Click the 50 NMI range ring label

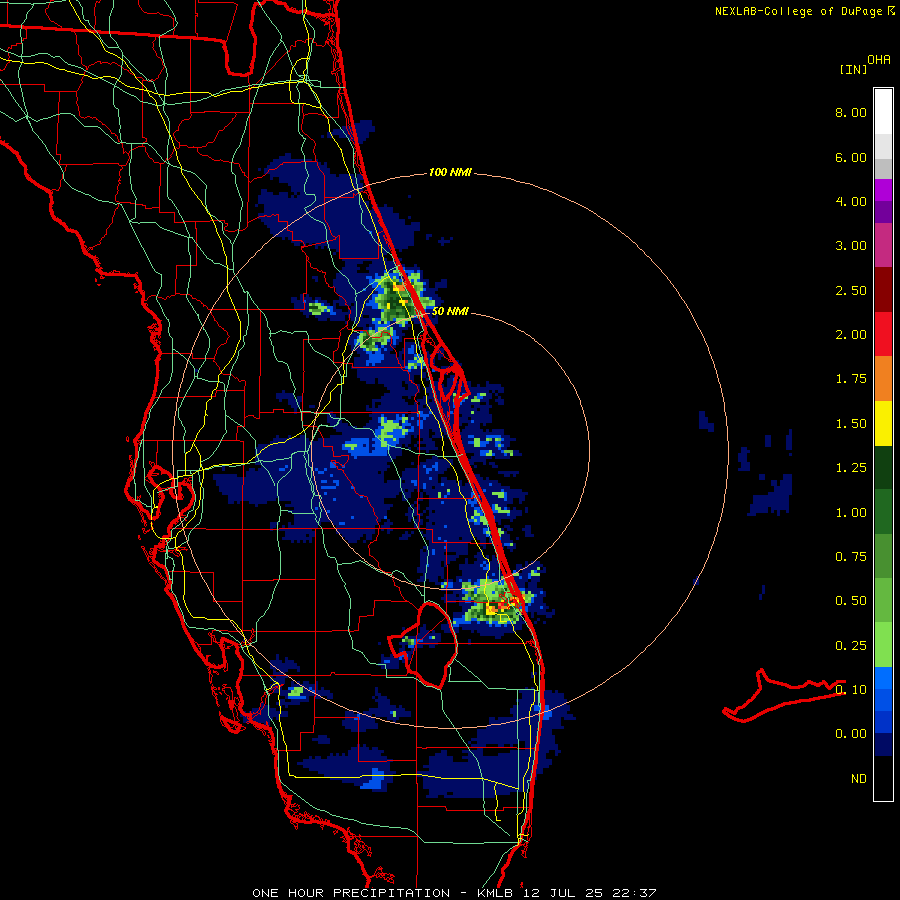tap(450, 311)
